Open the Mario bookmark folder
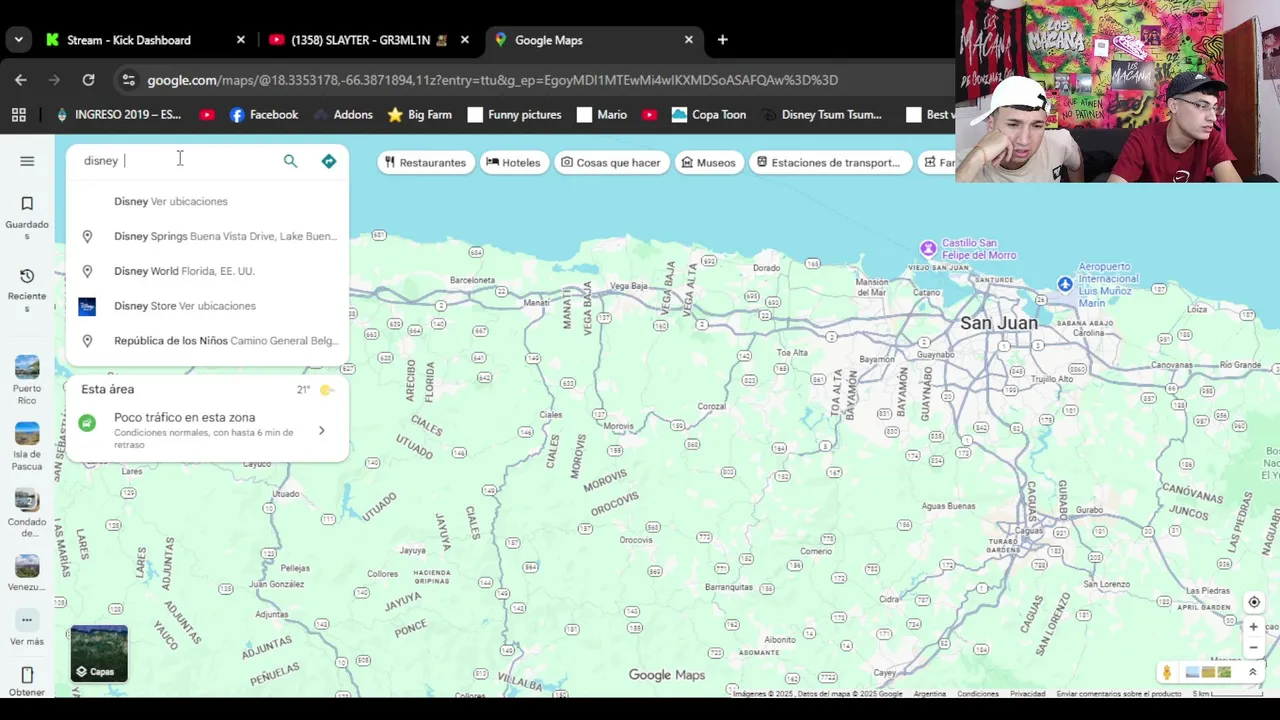The image size is (1280, 720). coord(602,115)
